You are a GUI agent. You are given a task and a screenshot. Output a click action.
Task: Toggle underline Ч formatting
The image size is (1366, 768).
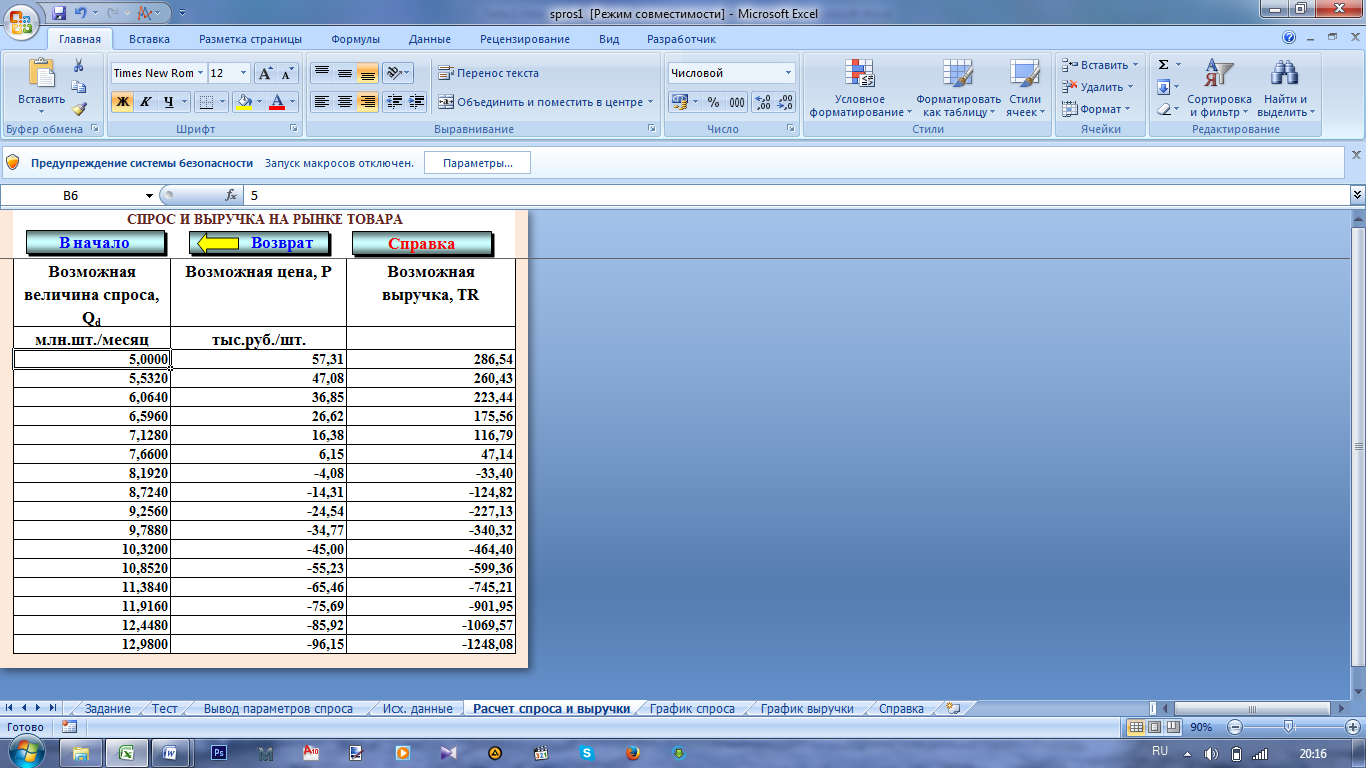(169, 102)
